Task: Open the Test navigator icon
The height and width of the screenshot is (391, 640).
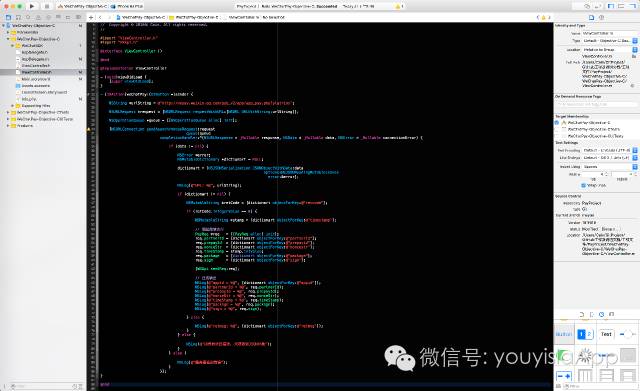Action: tap(48, 17)
